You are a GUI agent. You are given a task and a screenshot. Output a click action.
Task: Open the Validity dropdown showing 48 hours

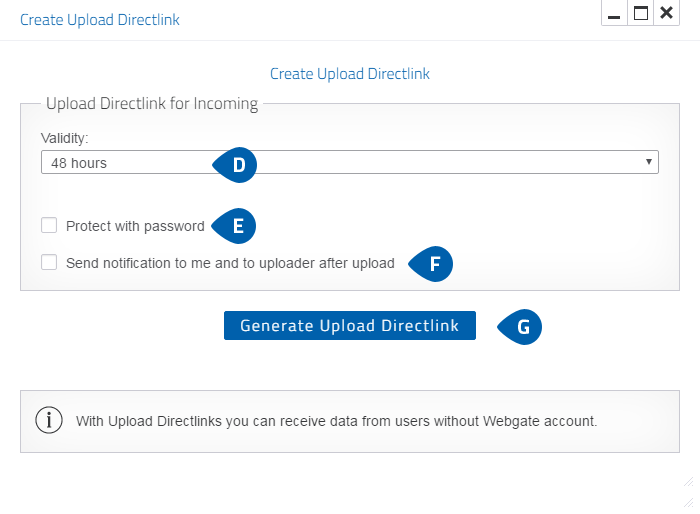[x=350, y=162]
